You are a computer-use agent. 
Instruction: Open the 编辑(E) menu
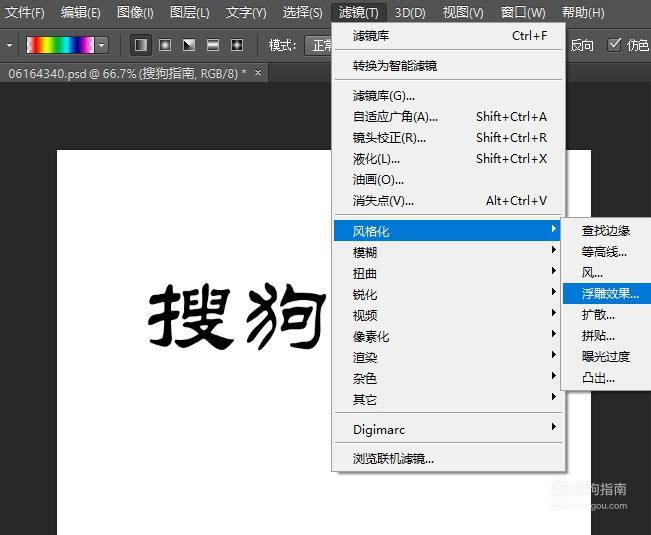81,12
